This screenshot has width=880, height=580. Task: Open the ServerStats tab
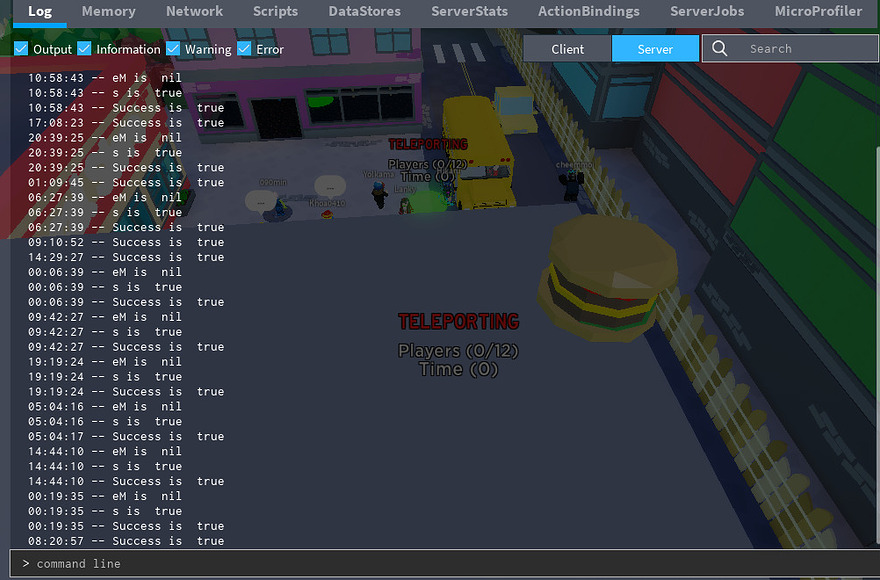coord(469,11)
